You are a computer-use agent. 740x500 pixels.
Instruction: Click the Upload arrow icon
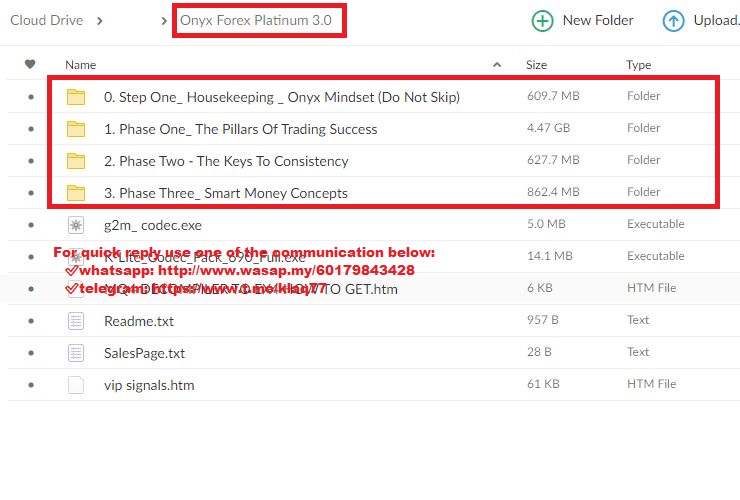coord(673,21)
